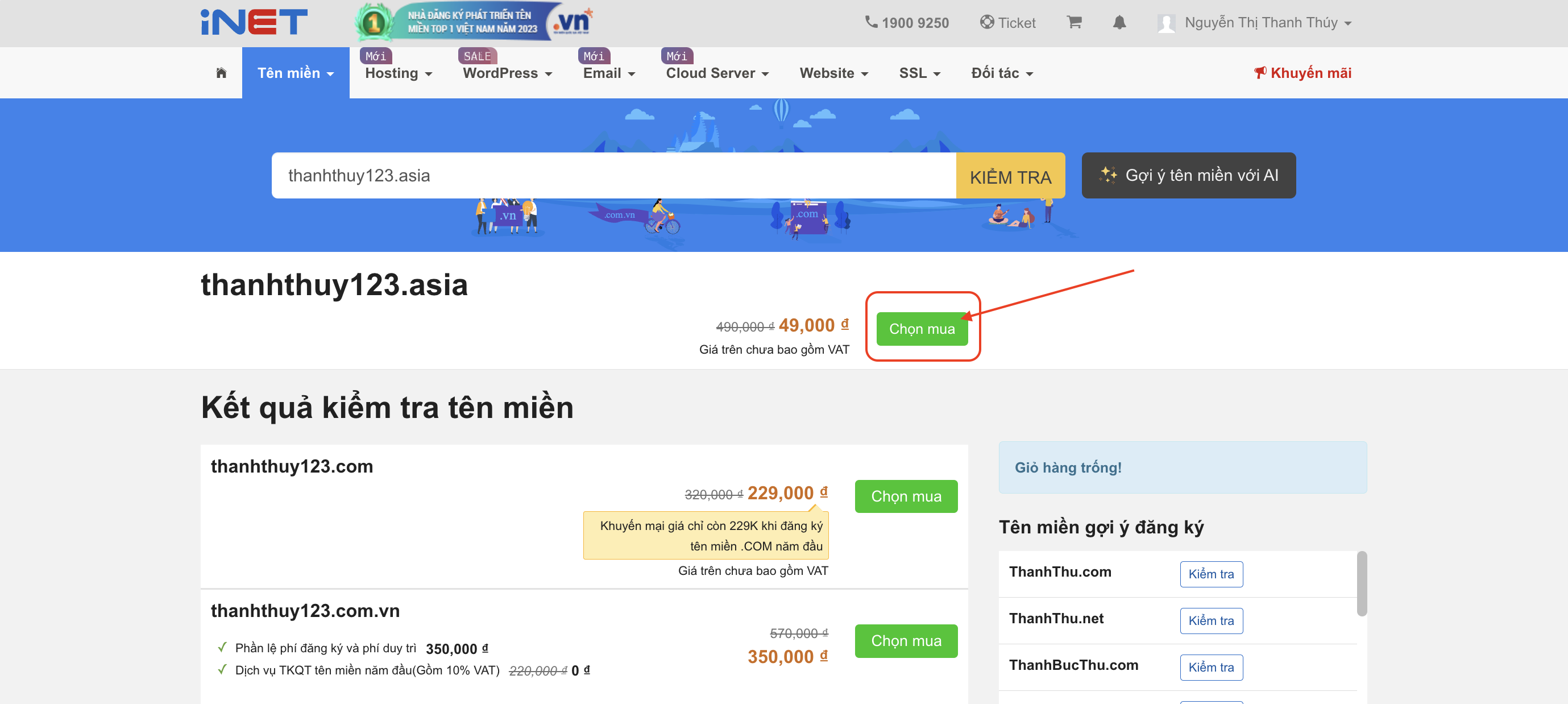Open the .vn top registrar banner
Screen dimensions: 1568x704
click(x=474, y=21)
